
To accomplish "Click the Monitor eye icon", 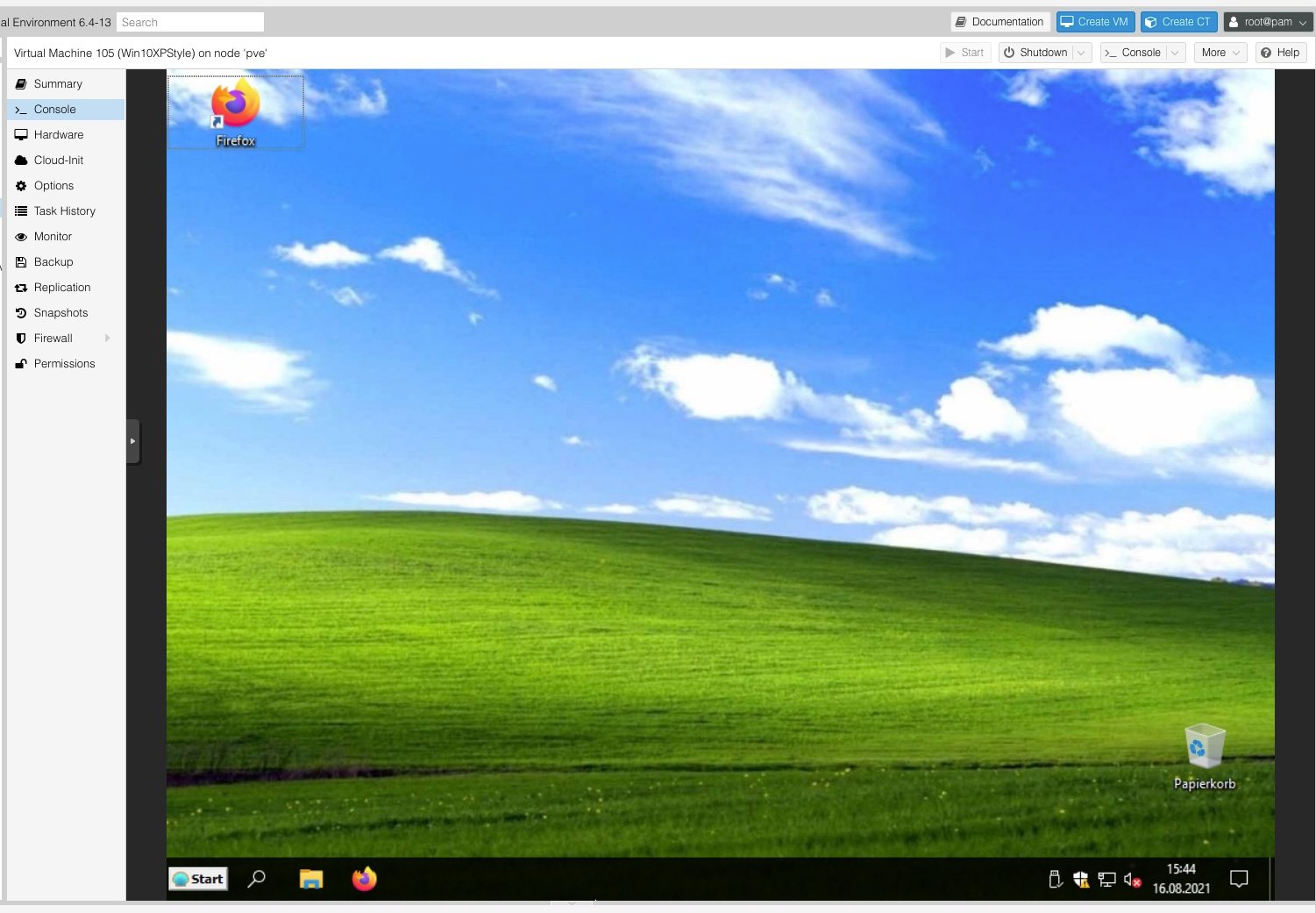I will point(21,237).
